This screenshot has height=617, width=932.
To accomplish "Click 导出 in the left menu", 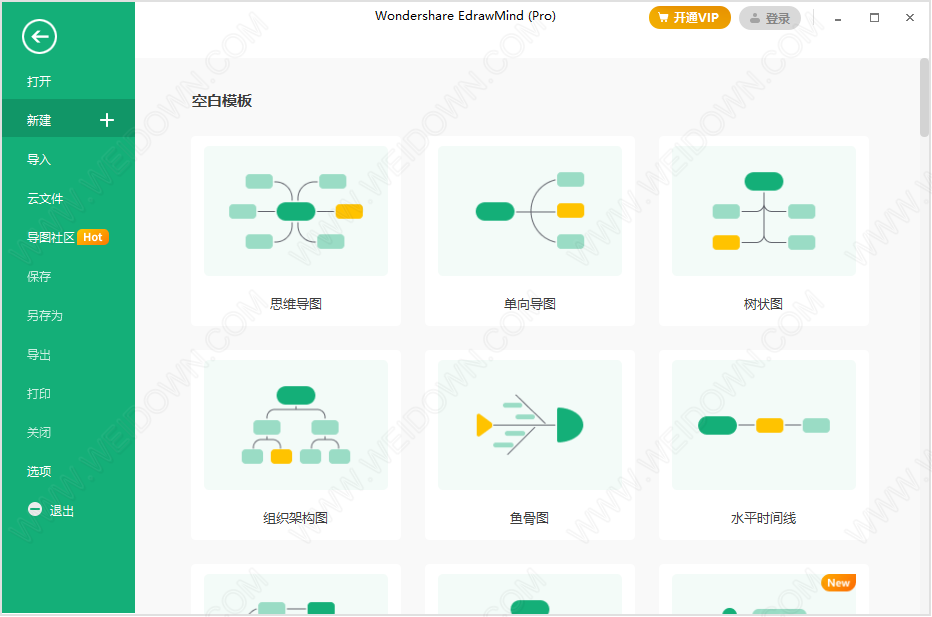I will (40, 355).
